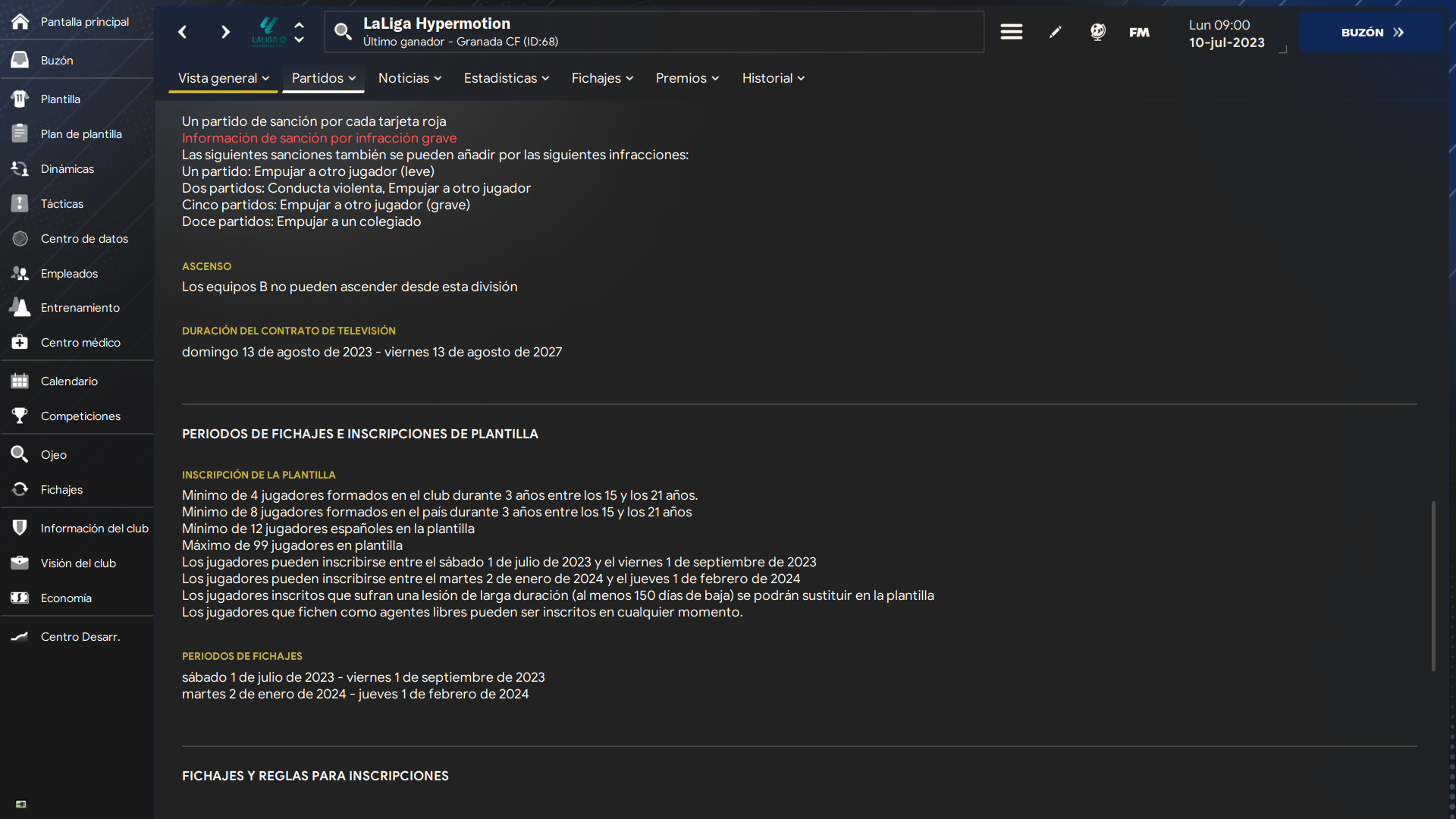
Task: Select Ojeo in the sidebar
Action: click(x=54, y=454)
